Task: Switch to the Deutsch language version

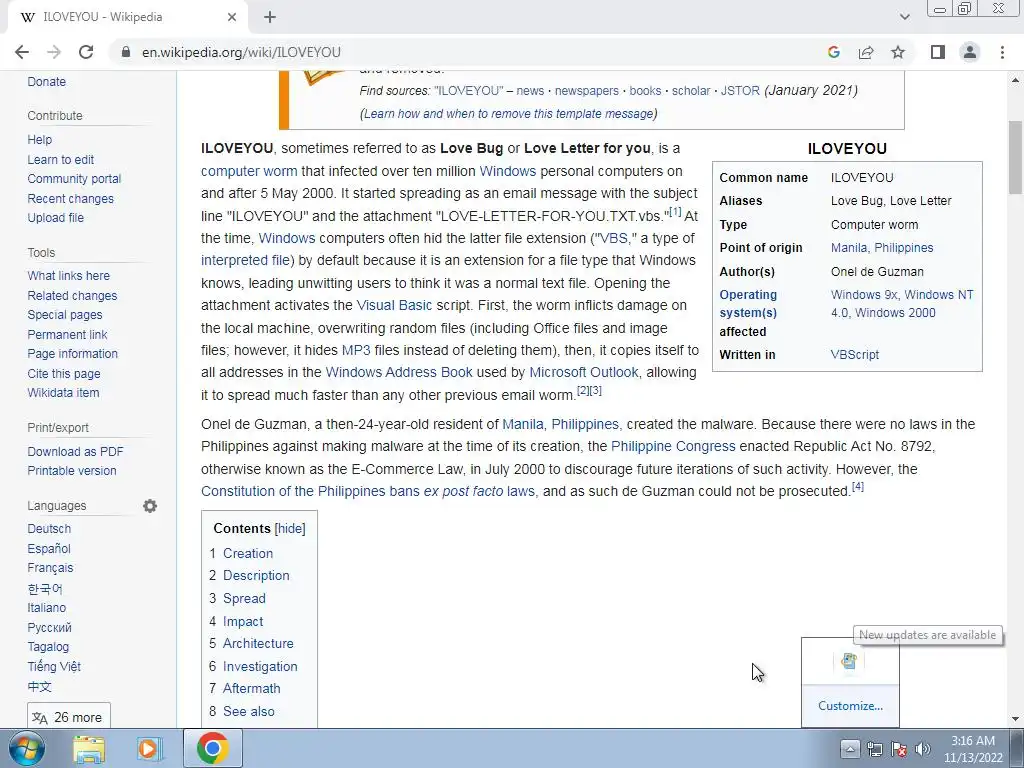Action: coord(49,528)
